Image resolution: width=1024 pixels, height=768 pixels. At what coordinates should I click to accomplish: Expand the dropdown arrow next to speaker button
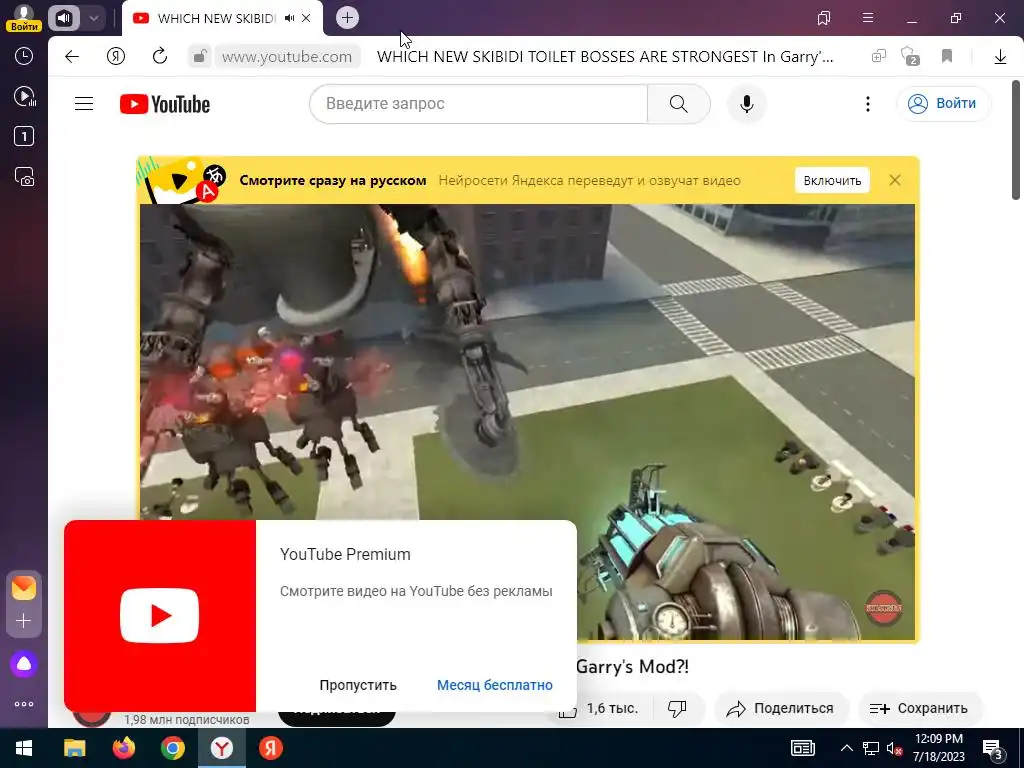pos(93,18)
